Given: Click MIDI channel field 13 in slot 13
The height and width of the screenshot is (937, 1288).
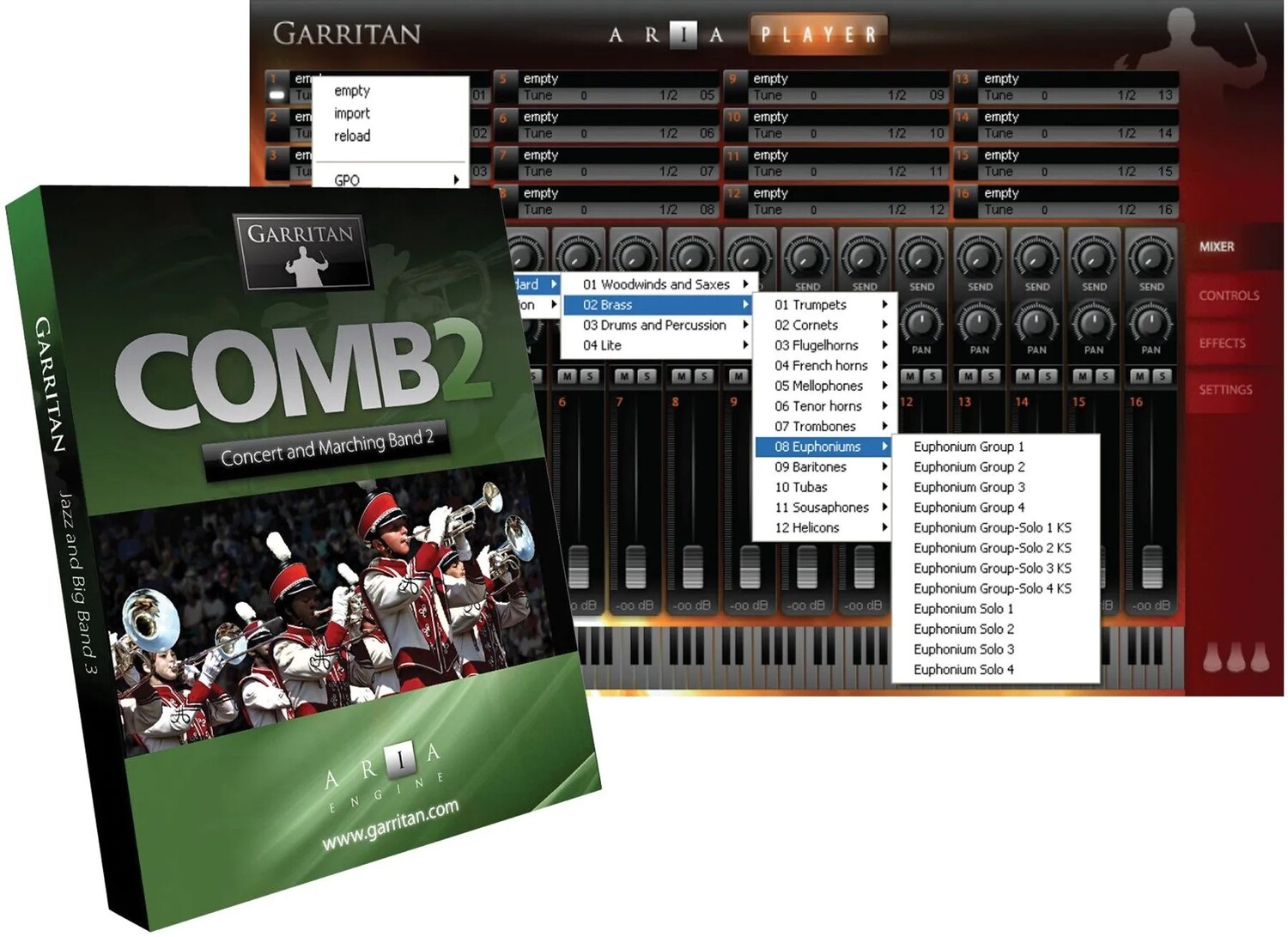Looking at the screenshot, I should coord(1165,95).
